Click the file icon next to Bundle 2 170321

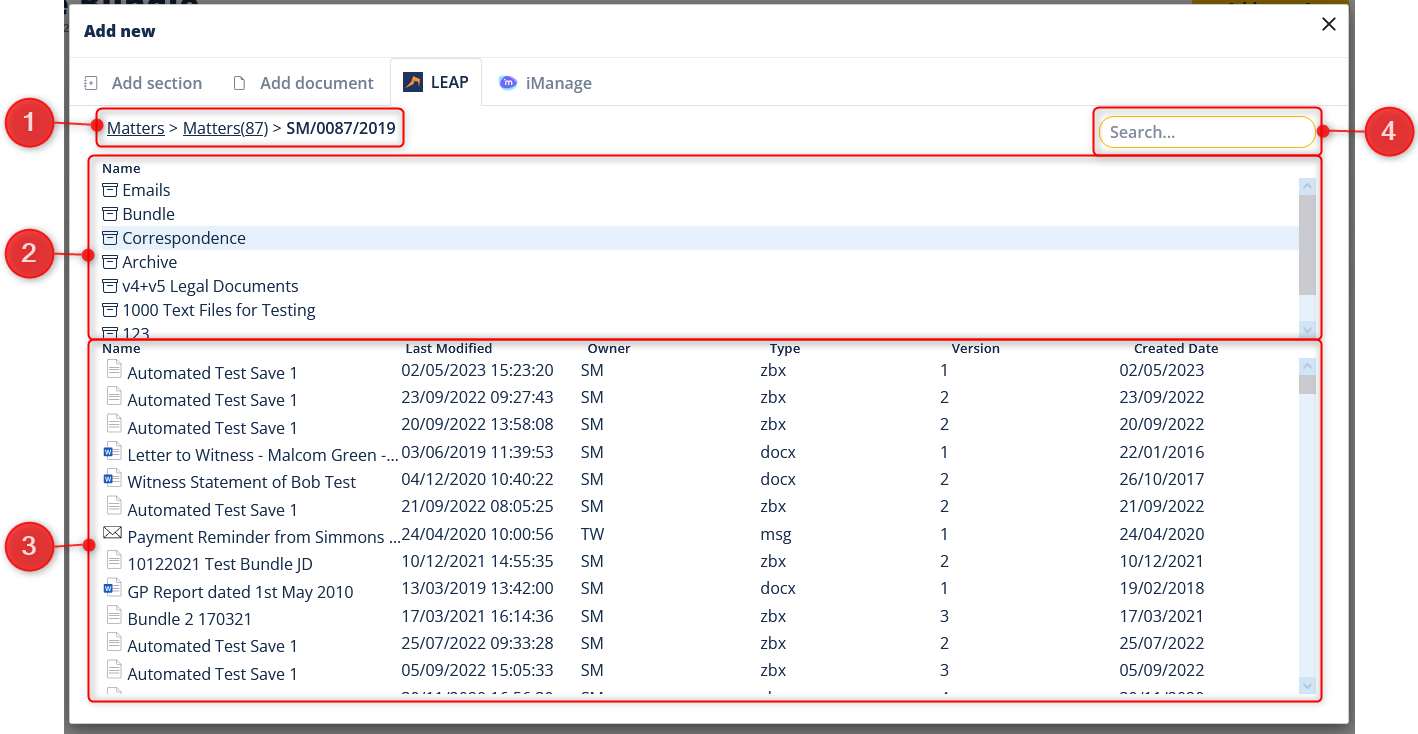click(x=113, y=617)
